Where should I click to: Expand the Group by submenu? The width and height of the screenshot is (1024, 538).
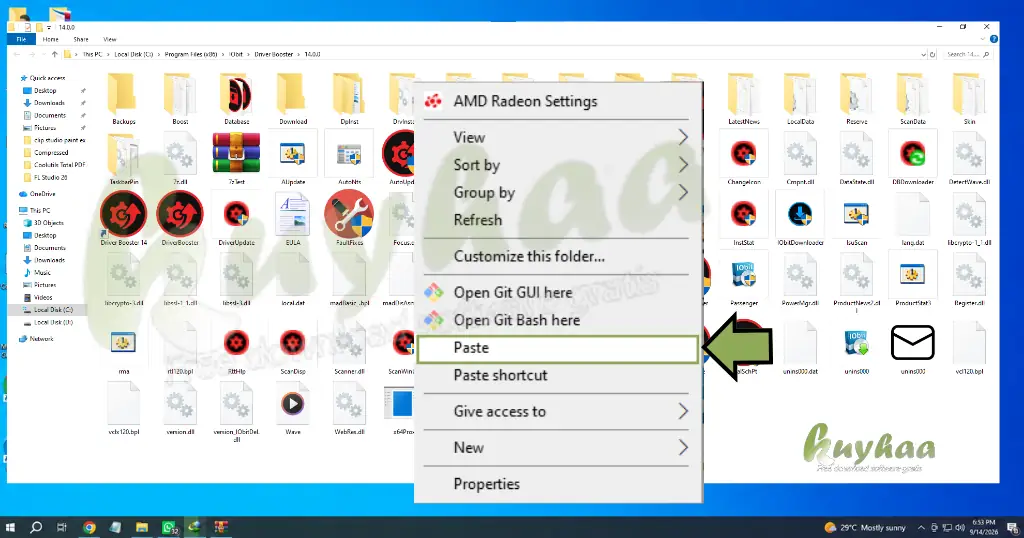coord(558,193)
